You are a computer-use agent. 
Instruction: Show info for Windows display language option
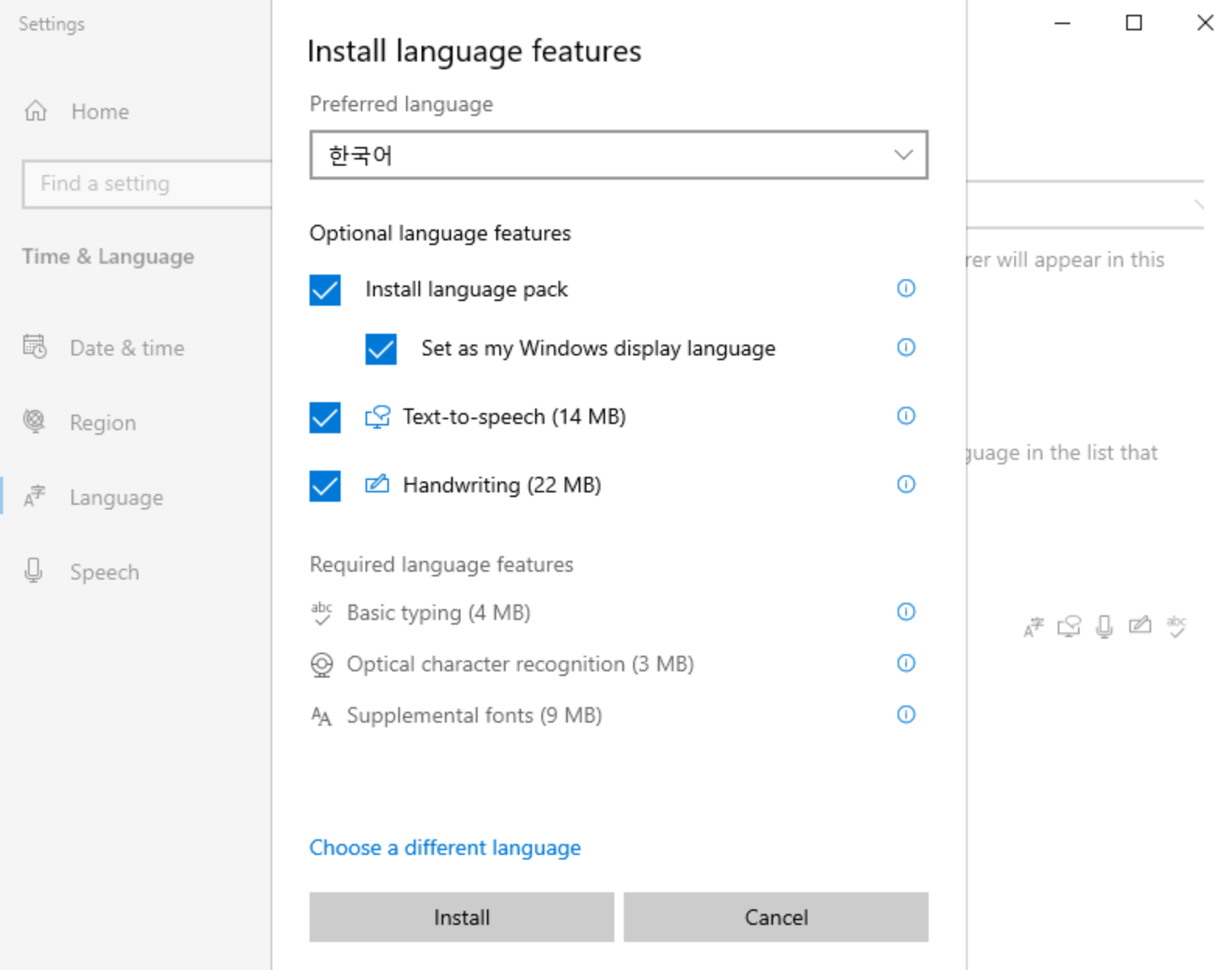(x=906, y=348)
